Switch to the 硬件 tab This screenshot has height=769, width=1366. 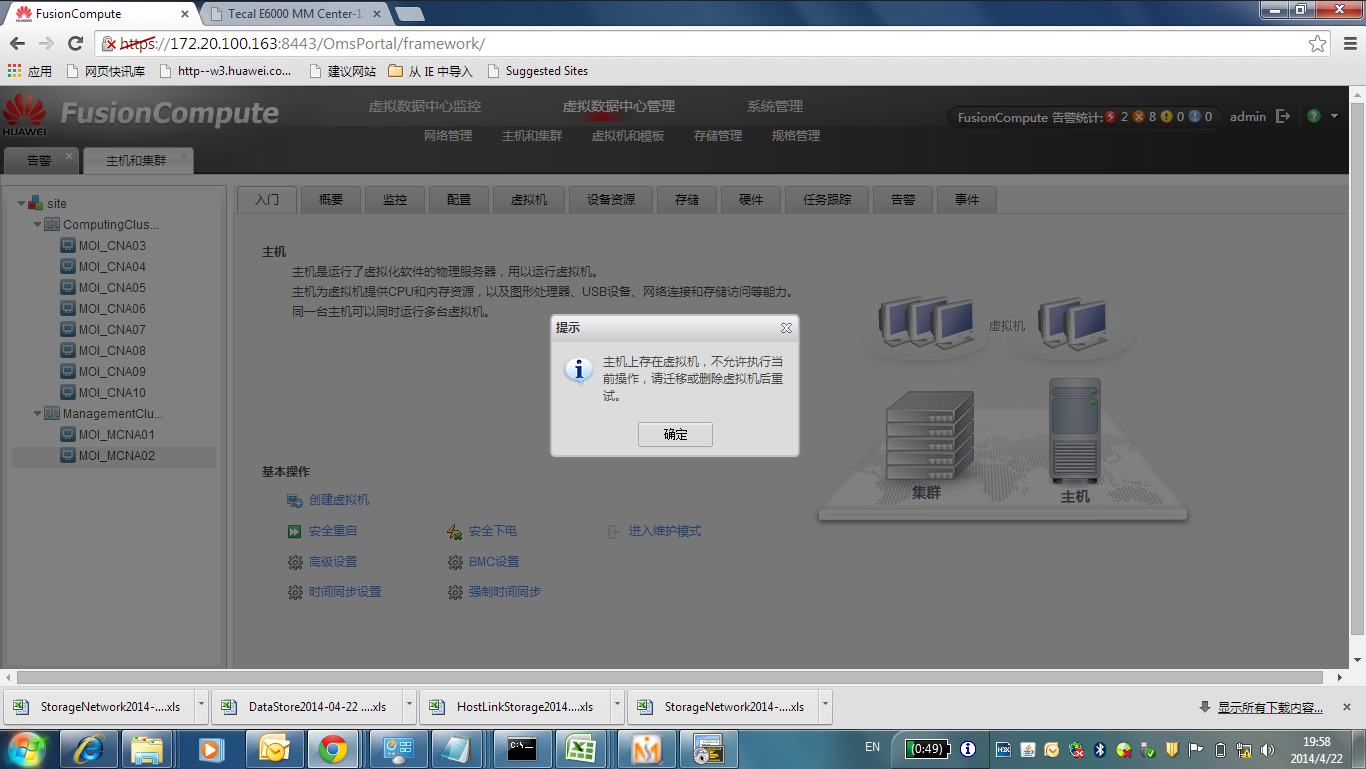point(751,200)
